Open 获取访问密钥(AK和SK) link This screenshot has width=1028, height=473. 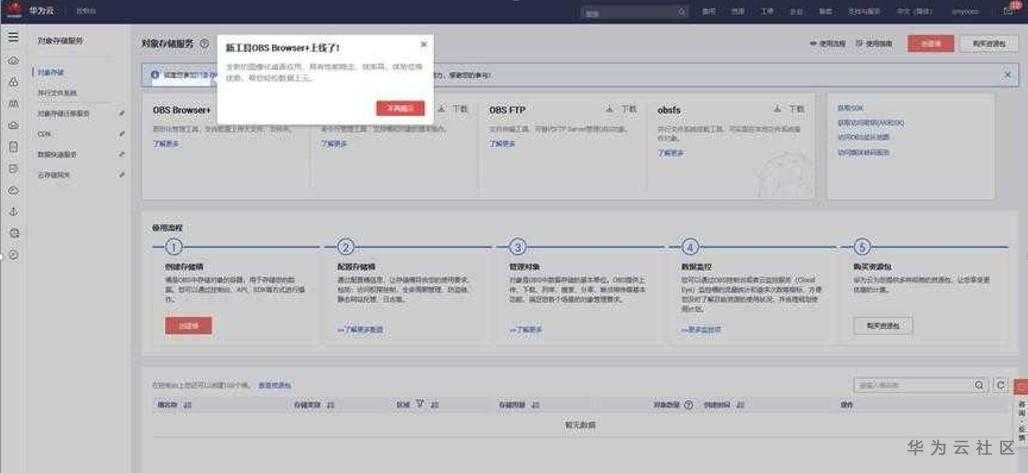(870, 123)
